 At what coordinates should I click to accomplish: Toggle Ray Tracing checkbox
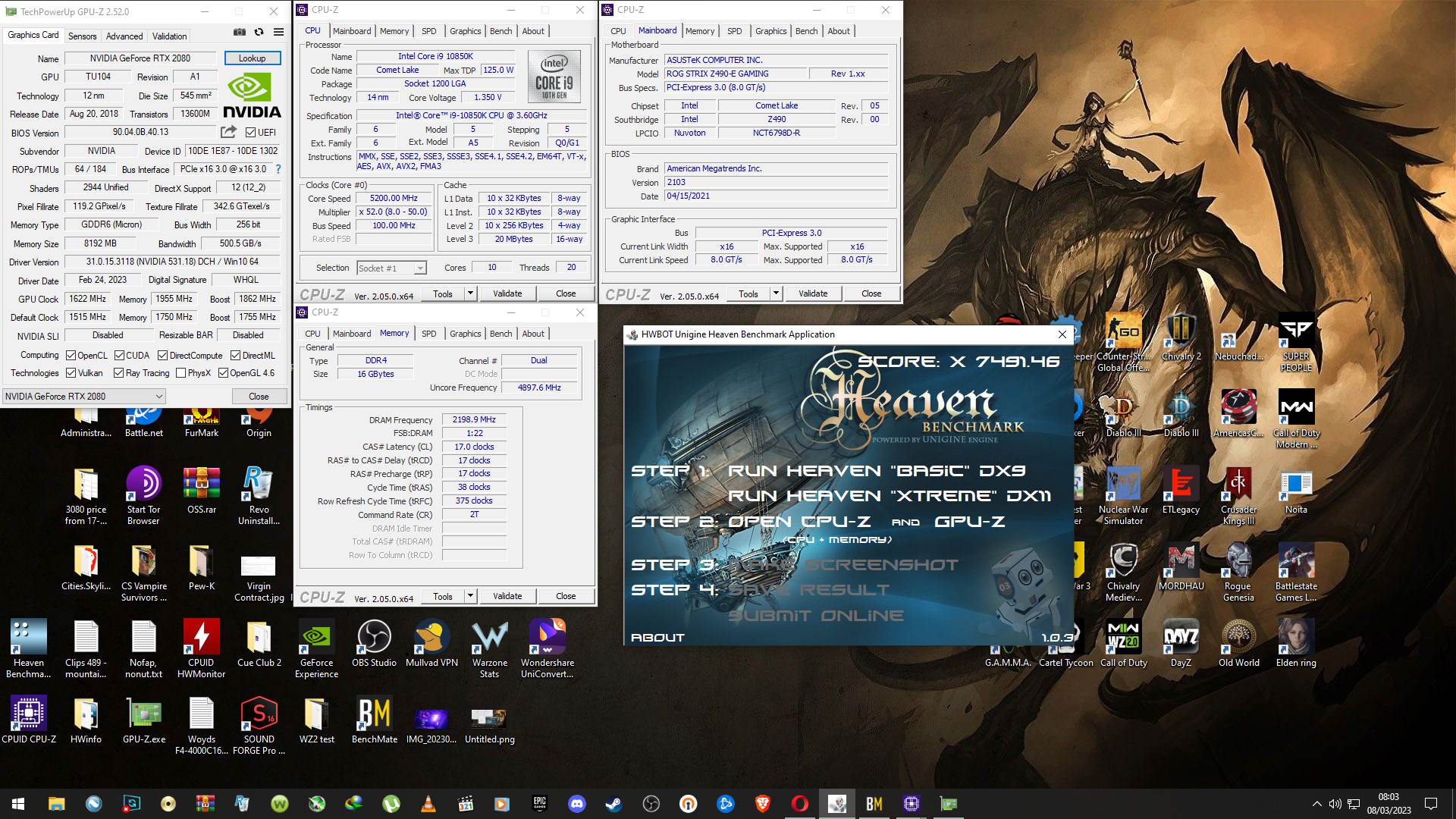[118, 372]
